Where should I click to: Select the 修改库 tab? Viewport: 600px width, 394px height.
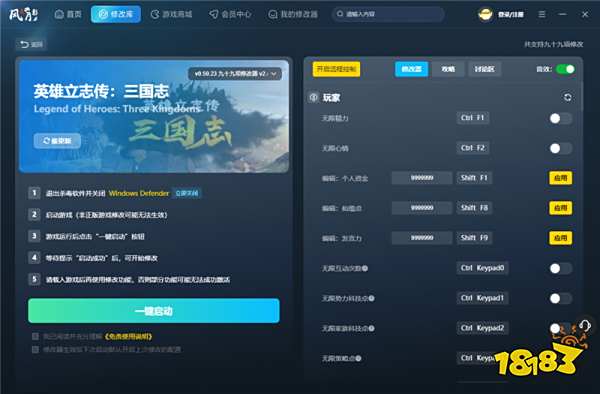[x=116, y=14]
